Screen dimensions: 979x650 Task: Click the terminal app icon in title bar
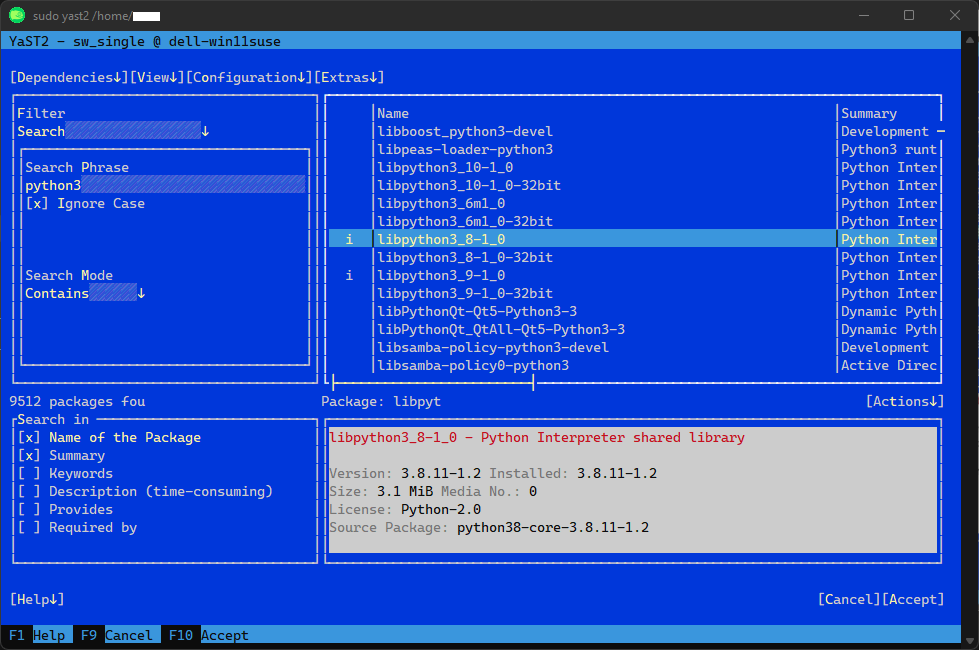click(x=17, y=15)
